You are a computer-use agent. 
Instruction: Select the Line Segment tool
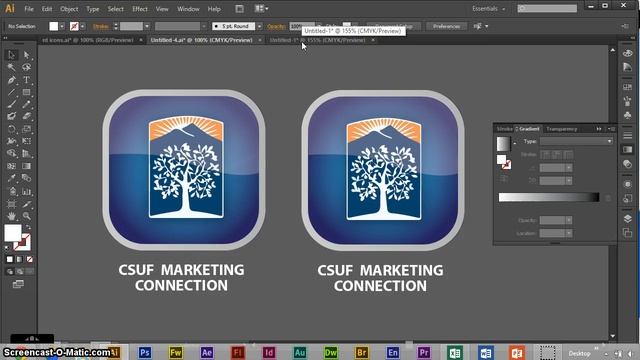[x=11, y=92]
